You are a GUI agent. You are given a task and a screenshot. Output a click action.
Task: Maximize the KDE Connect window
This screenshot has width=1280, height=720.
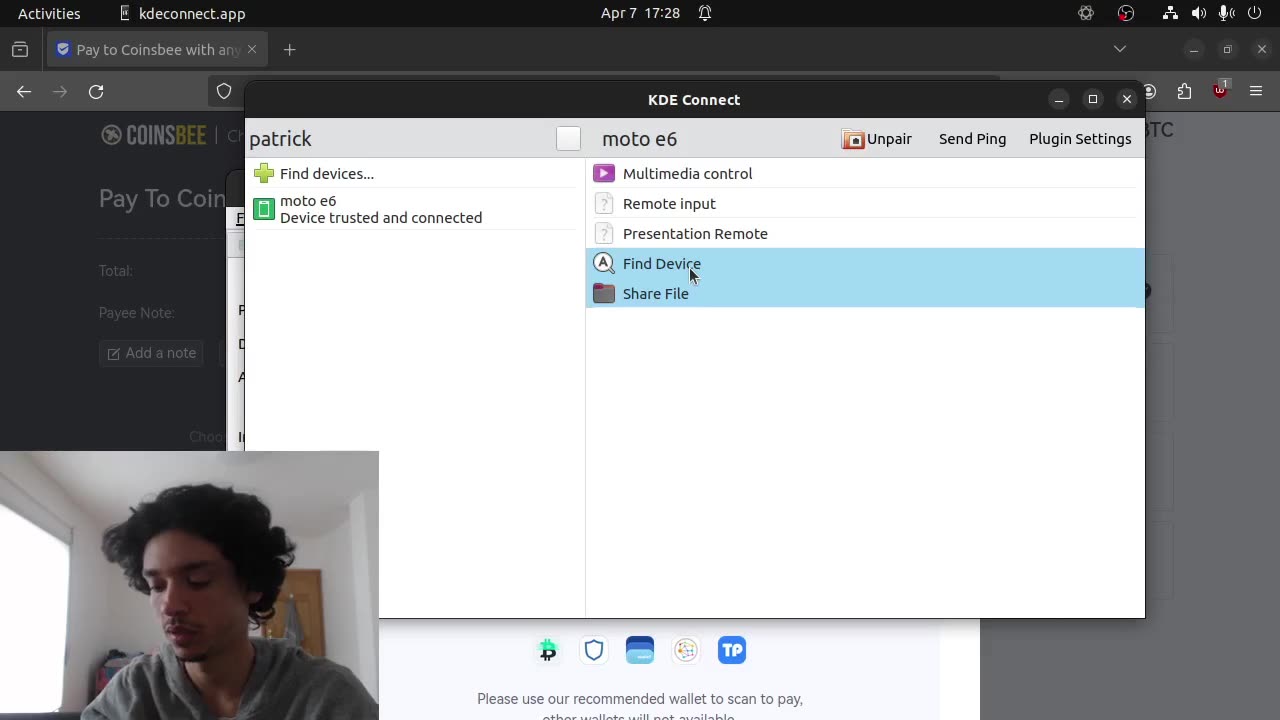click(1093, 99)
